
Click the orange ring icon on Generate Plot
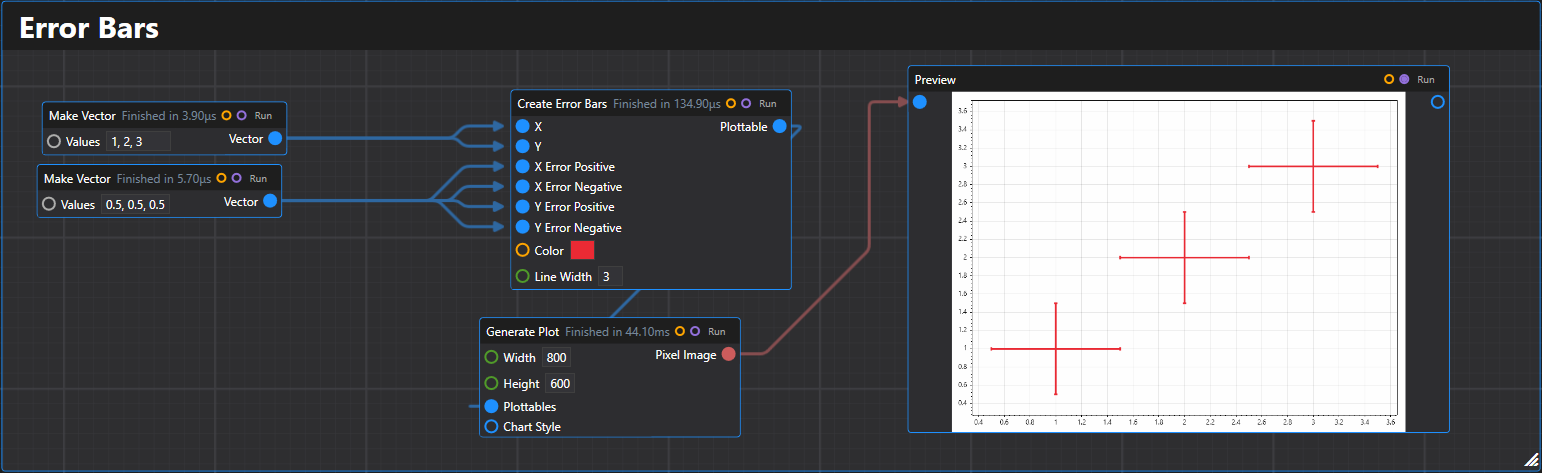pyautogui.click(x=680, y=331)
